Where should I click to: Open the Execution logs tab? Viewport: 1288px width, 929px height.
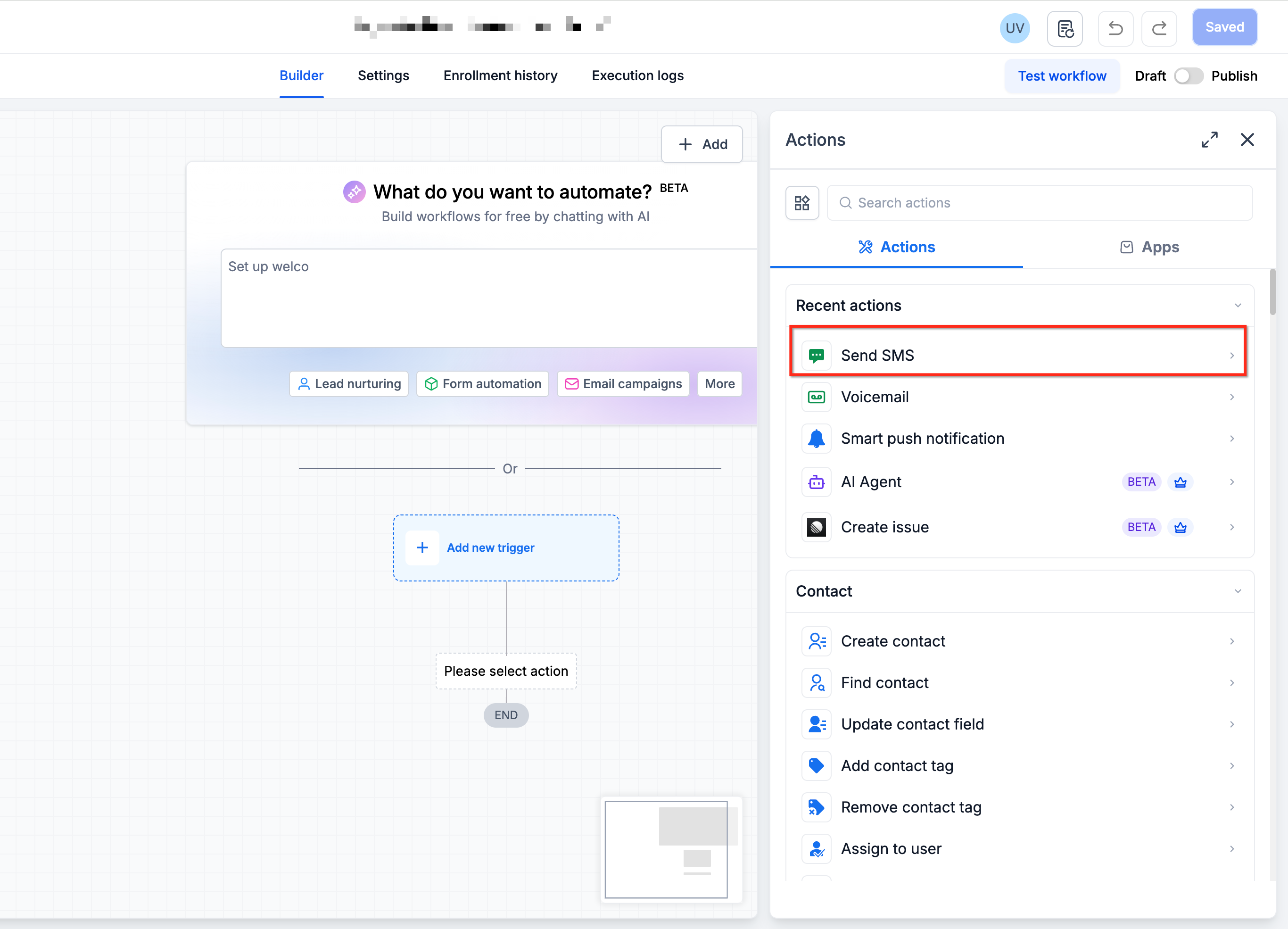637,75
